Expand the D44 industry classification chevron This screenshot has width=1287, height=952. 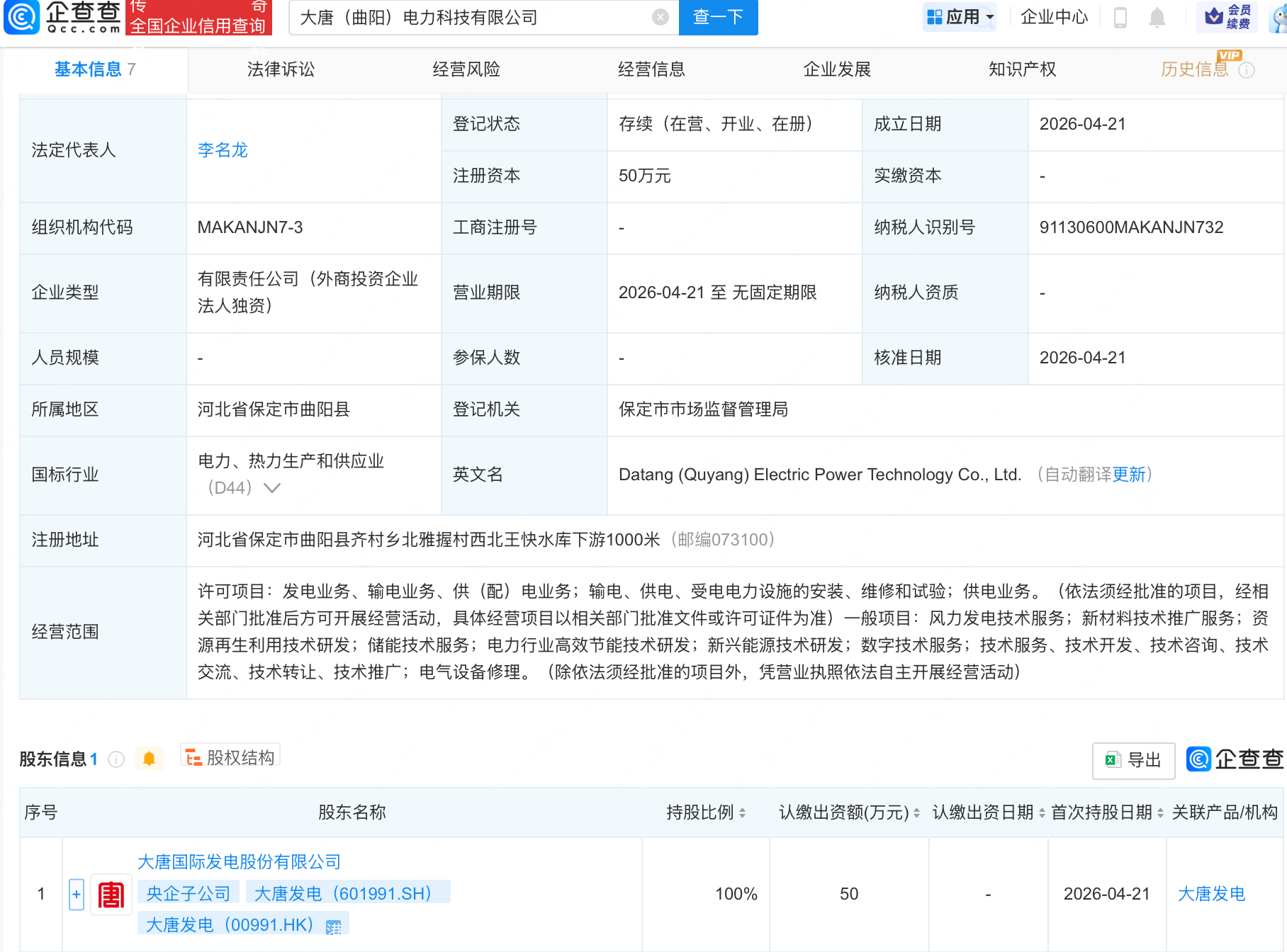[x=273, y=488]
